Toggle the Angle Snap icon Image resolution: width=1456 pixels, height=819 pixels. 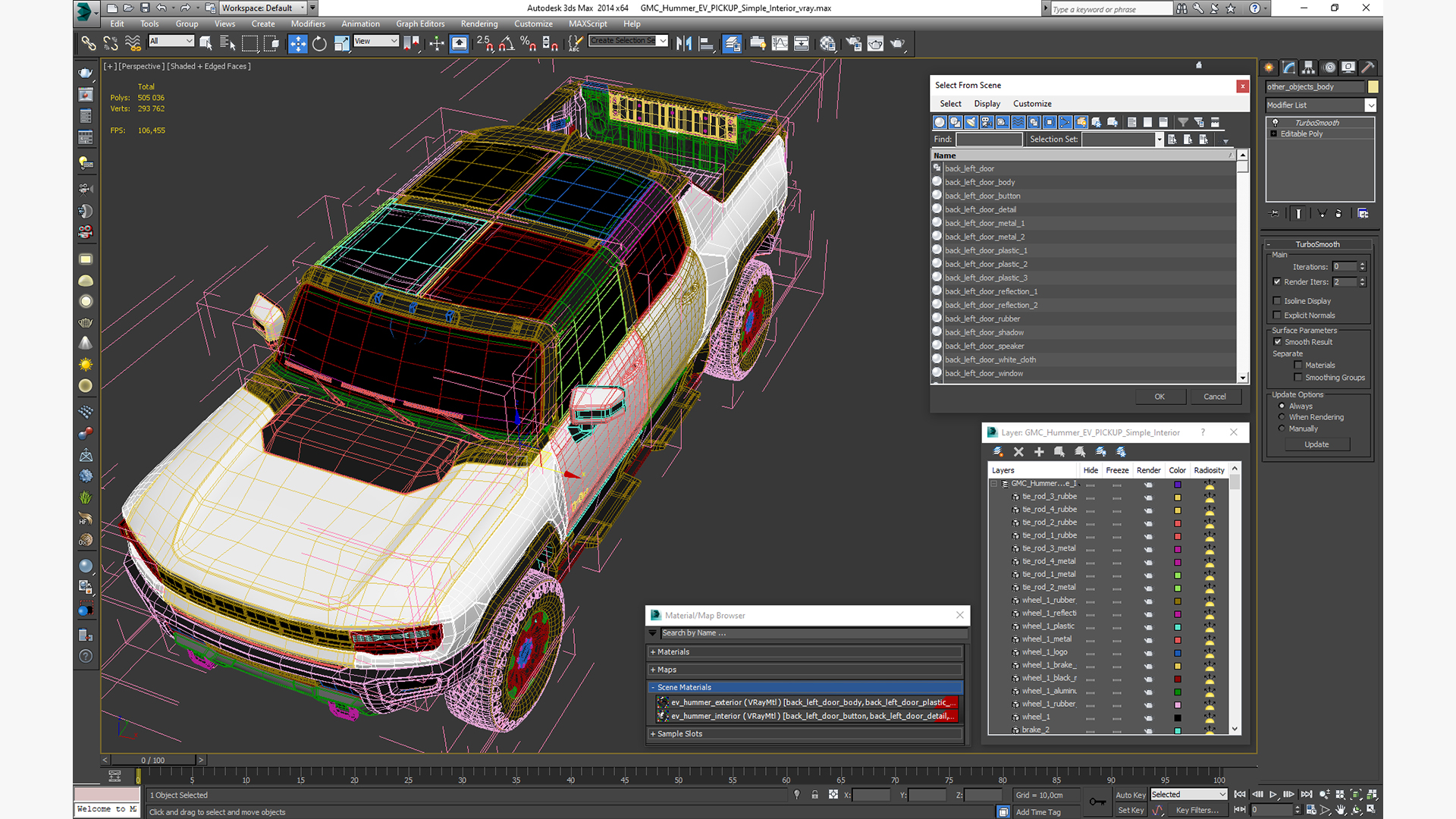tap(507, 44)
